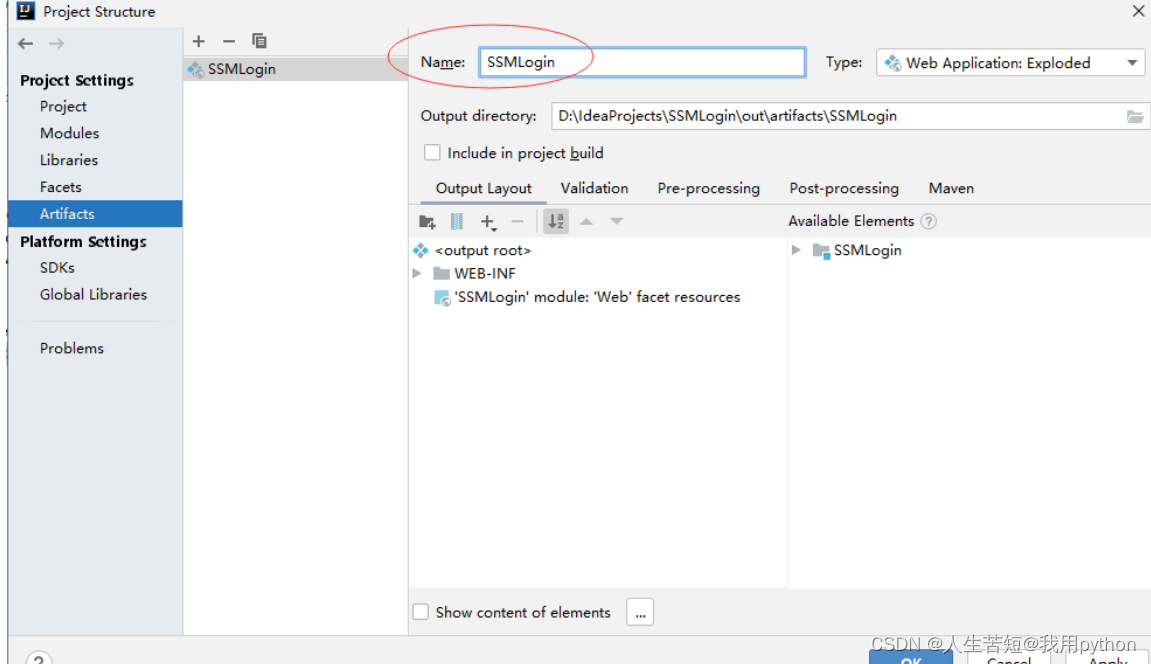Go forward with the right arrow

pyautogui.click(x=57, y=43)
